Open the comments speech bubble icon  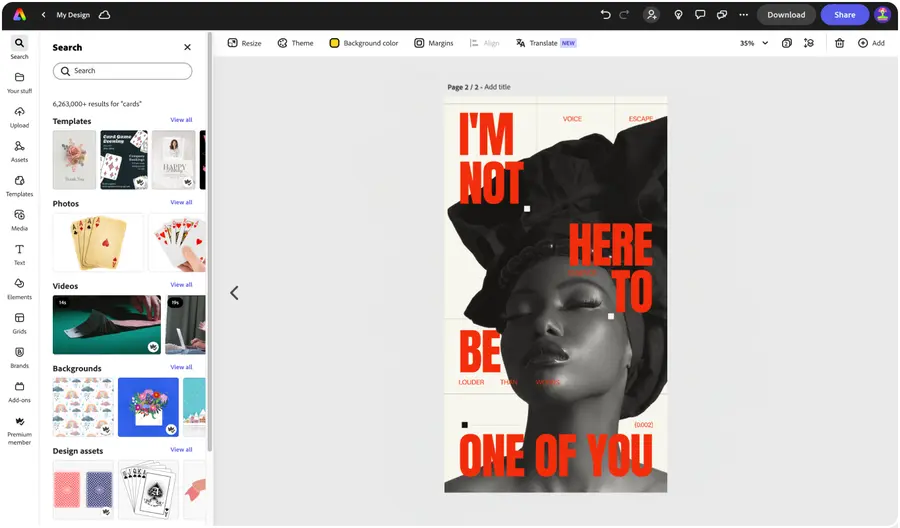tap(700, 15)
